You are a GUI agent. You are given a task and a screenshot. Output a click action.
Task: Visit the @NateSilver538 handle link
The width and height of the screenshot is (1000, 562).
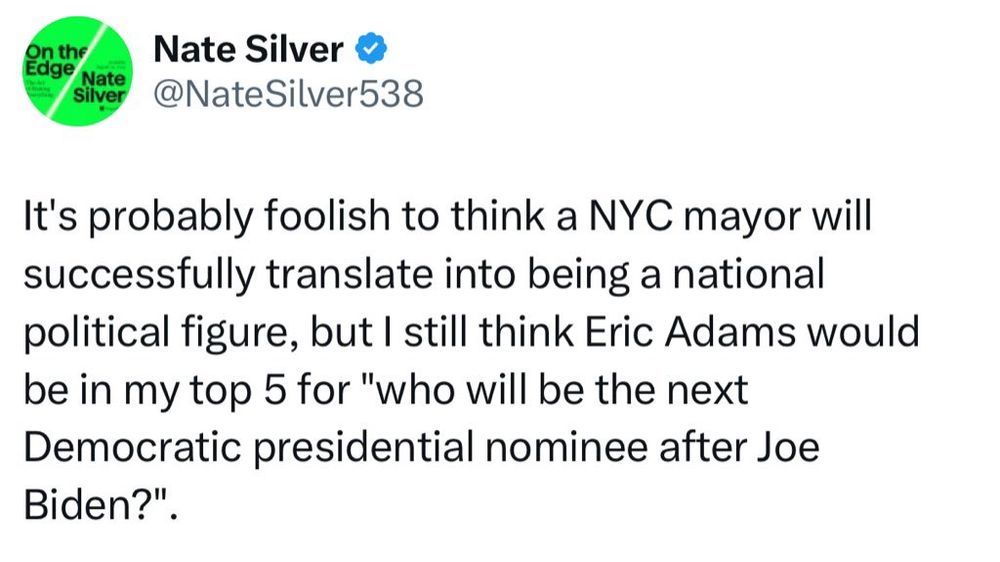(288, 94)
